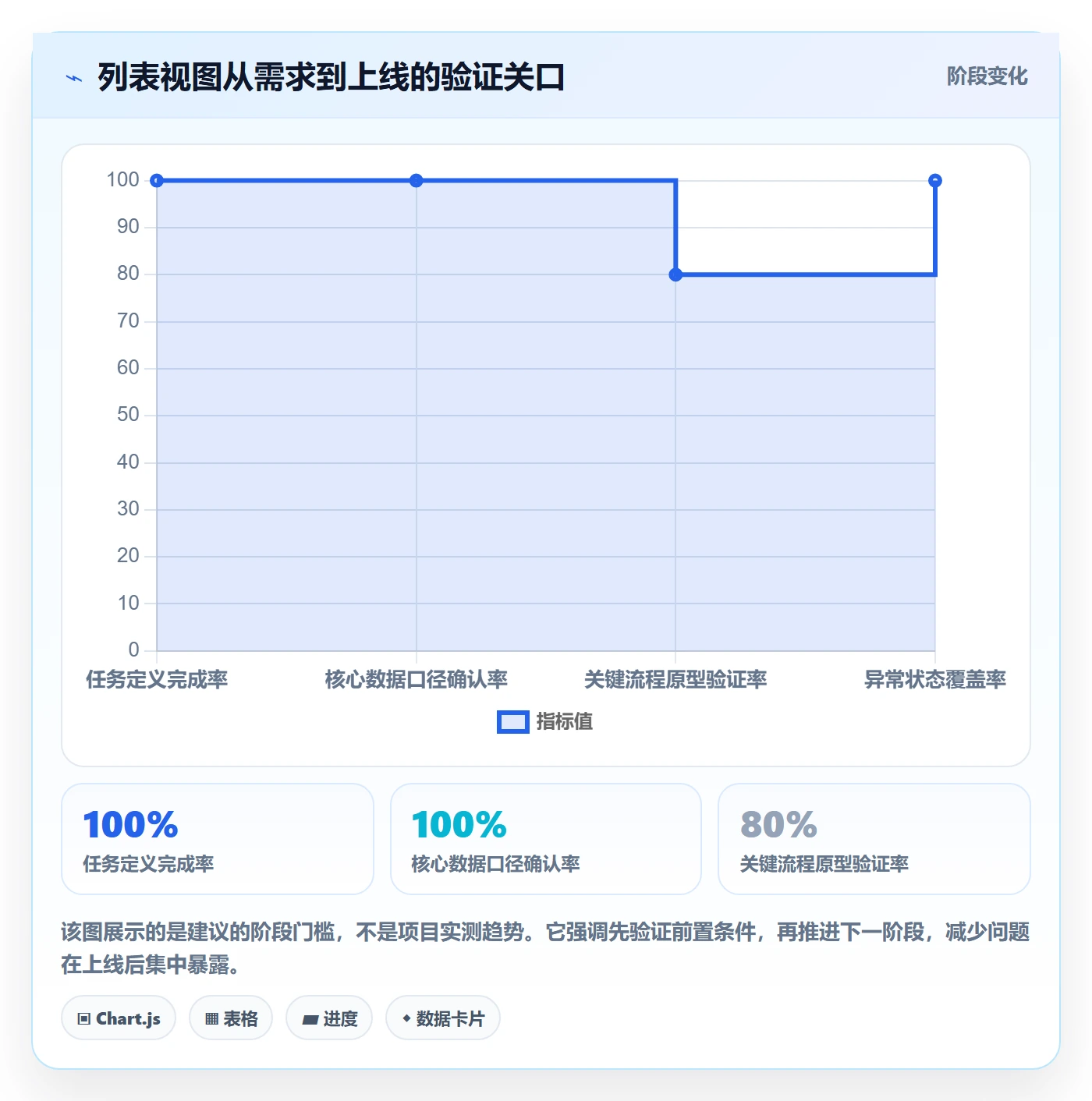This screenshot has height=1101, width=1092.
Task: Click the y-axis tick 50
Action: [128, 415]
